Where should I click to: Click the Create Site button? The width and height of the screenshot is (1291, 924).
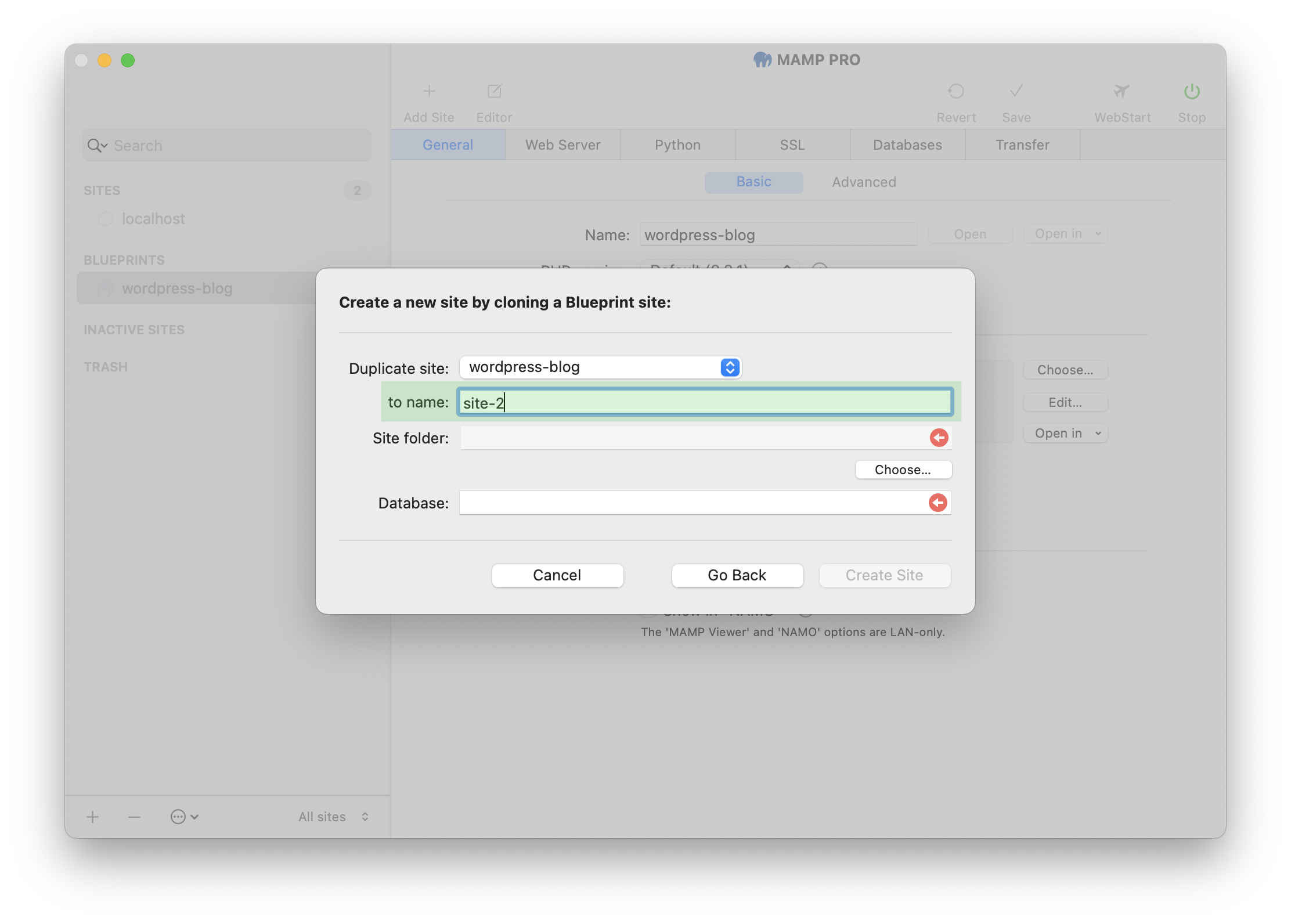[x=885, y=575]
